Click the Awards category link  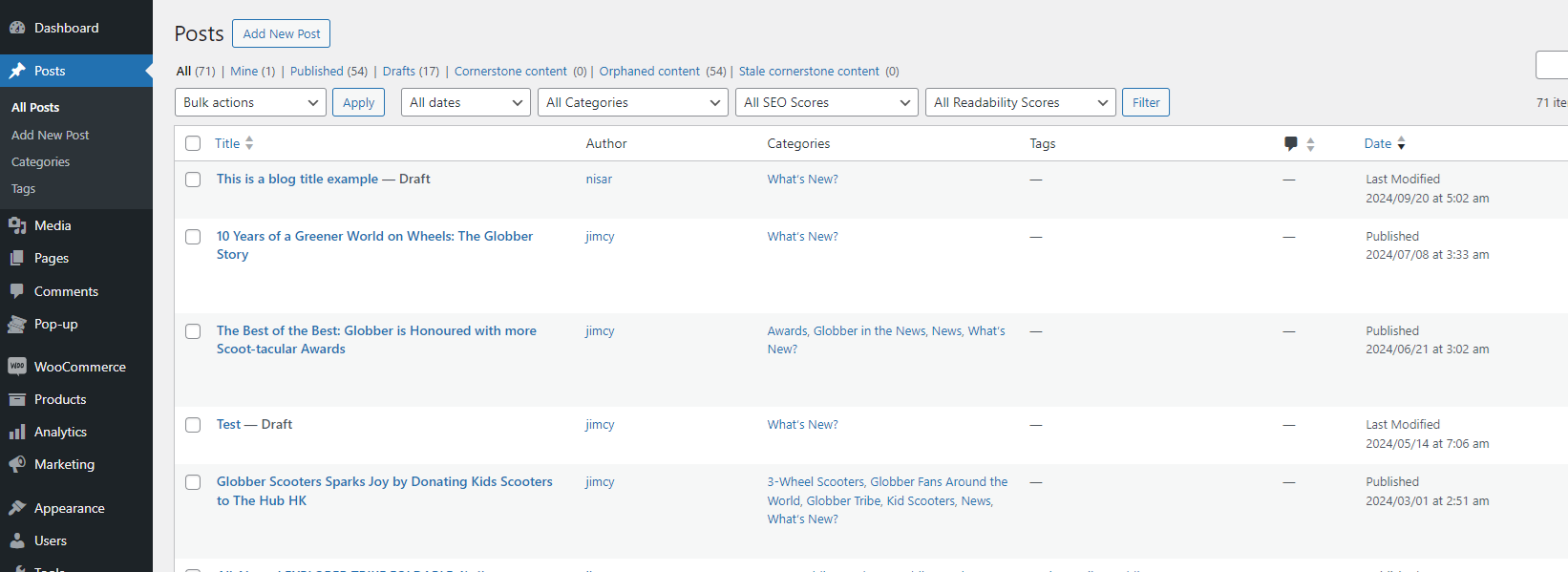click(x=787, y=330)
